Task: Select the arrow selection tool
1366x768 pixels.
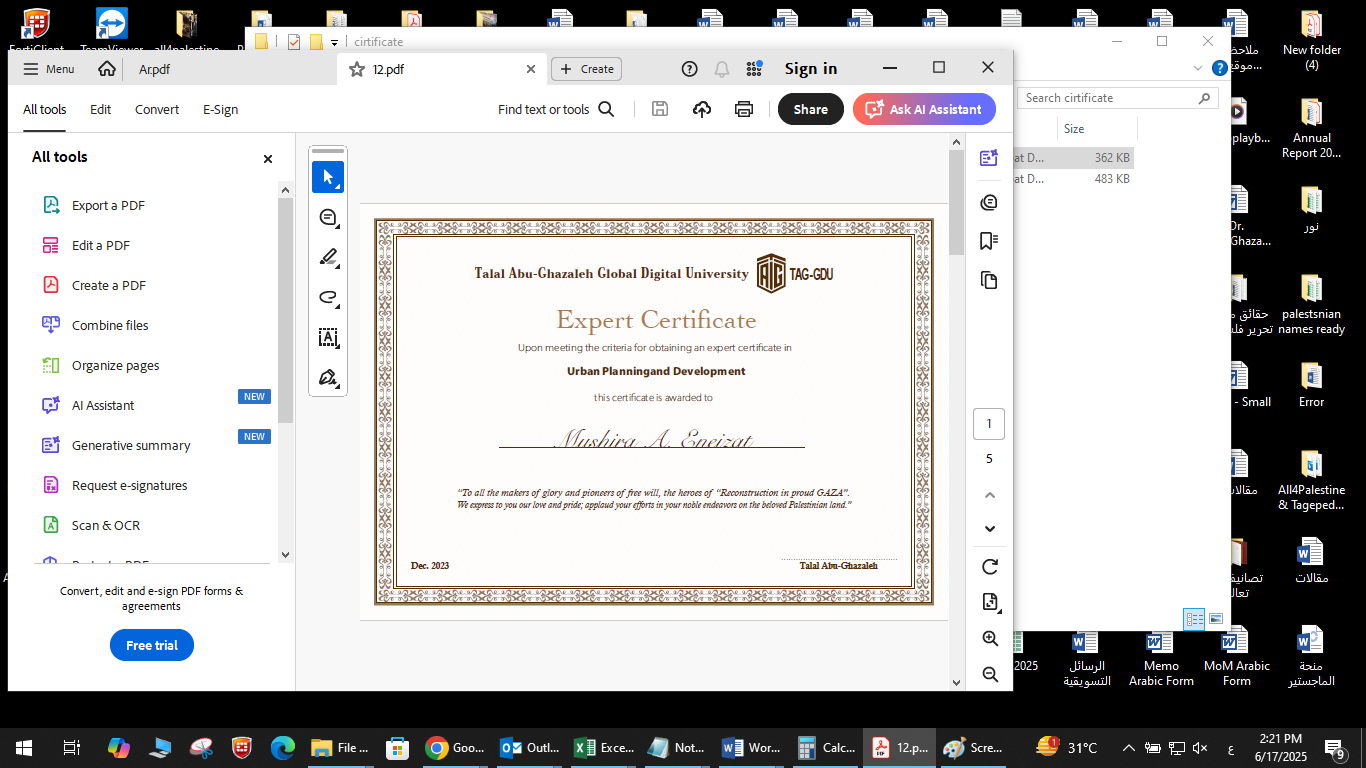Action: (x=327, y=177)
